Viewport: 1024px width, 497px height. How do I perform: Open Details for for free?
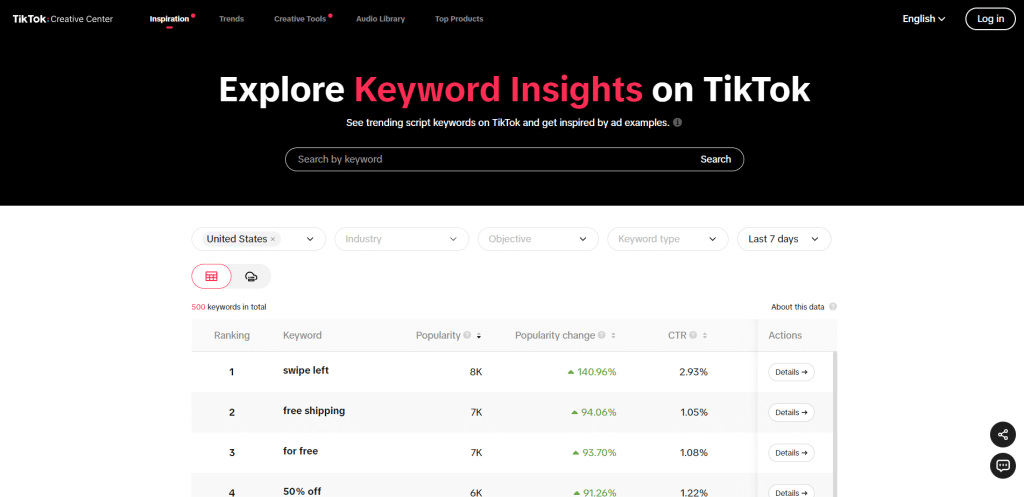pyautogui.click(x=791, y=453)
